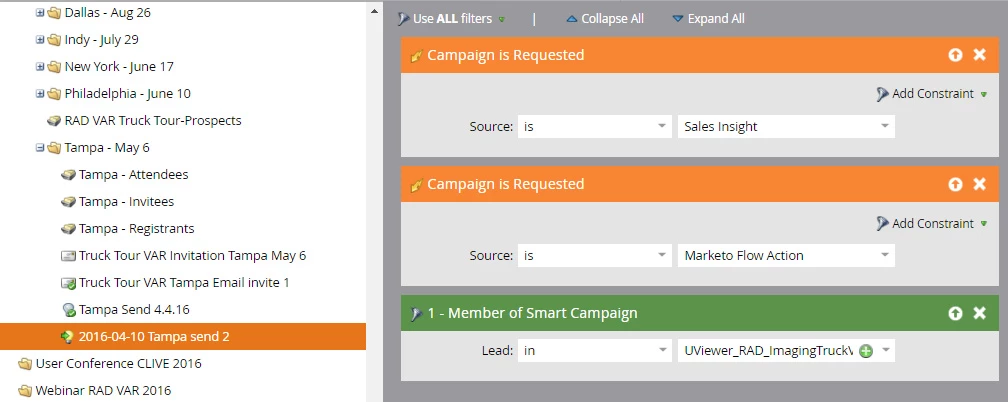Screen dimensions: 1008x402
Task: Open the Sales Insight source value dropdown
Action: coord(884,126)
